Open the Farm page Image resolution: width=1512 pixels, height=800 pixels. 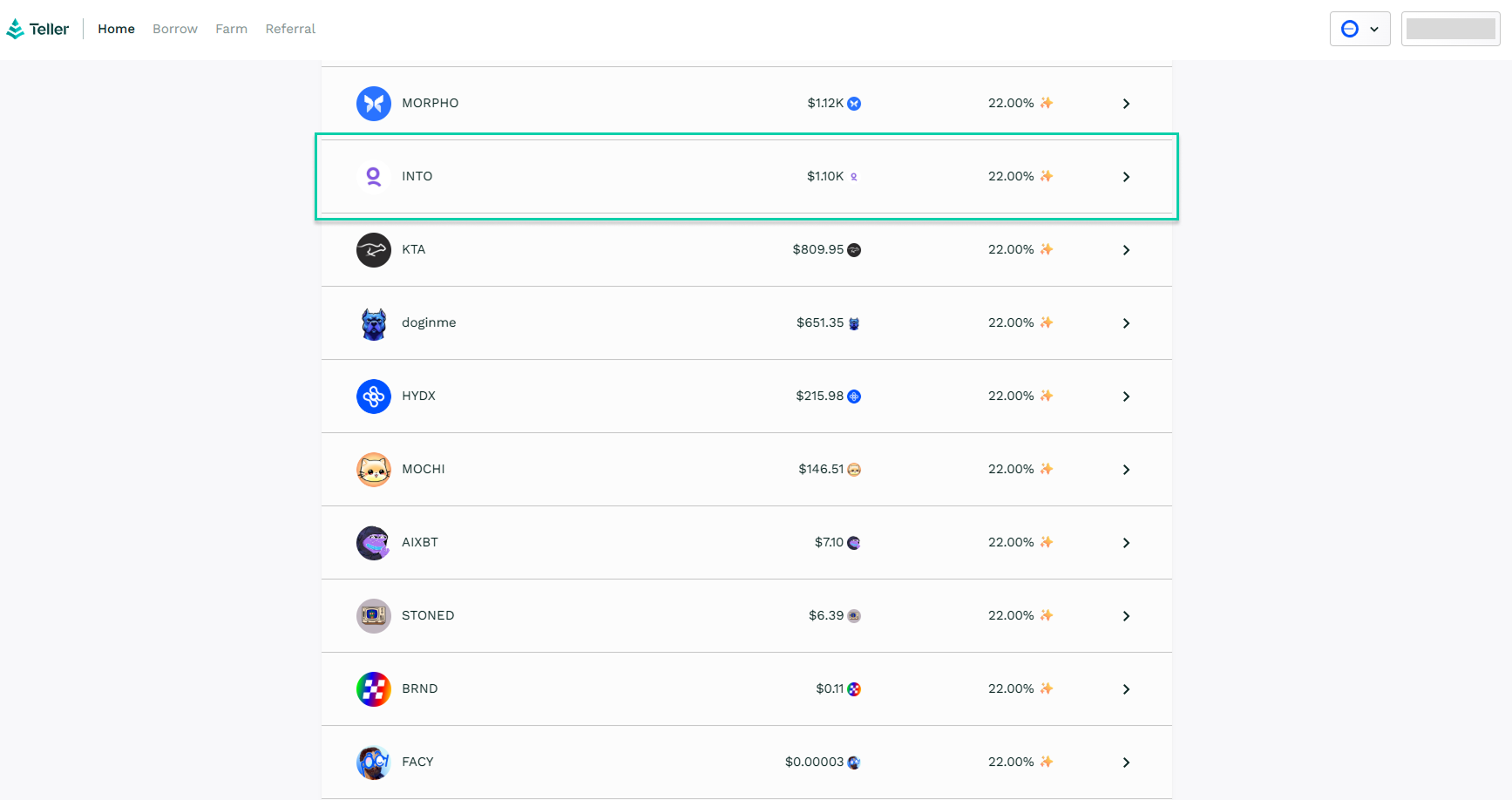231,29
